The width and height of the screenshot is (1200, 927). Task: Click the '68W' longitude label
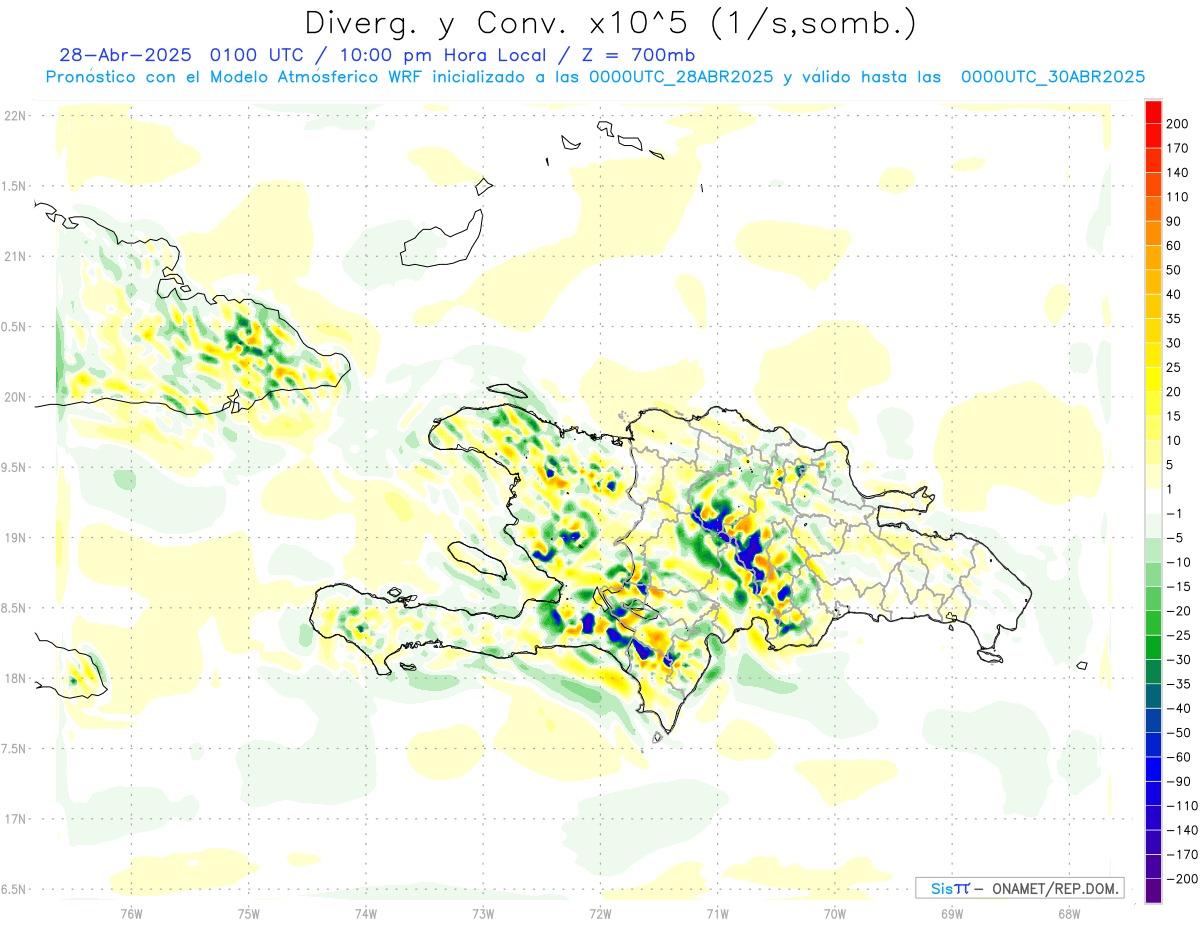pos(1069,914)
